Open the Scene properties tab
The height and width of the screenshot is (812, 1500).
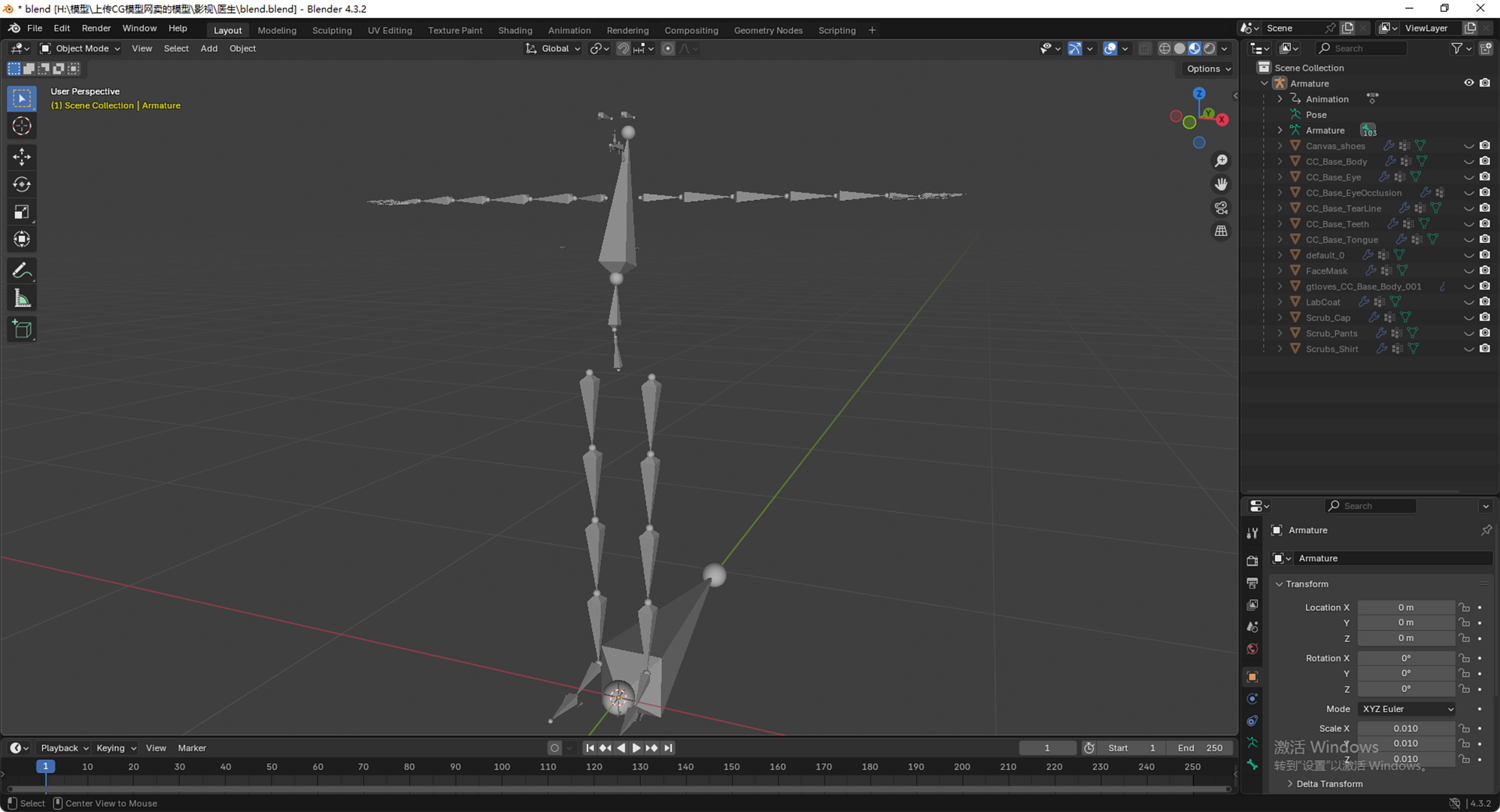coord(1252,627)
